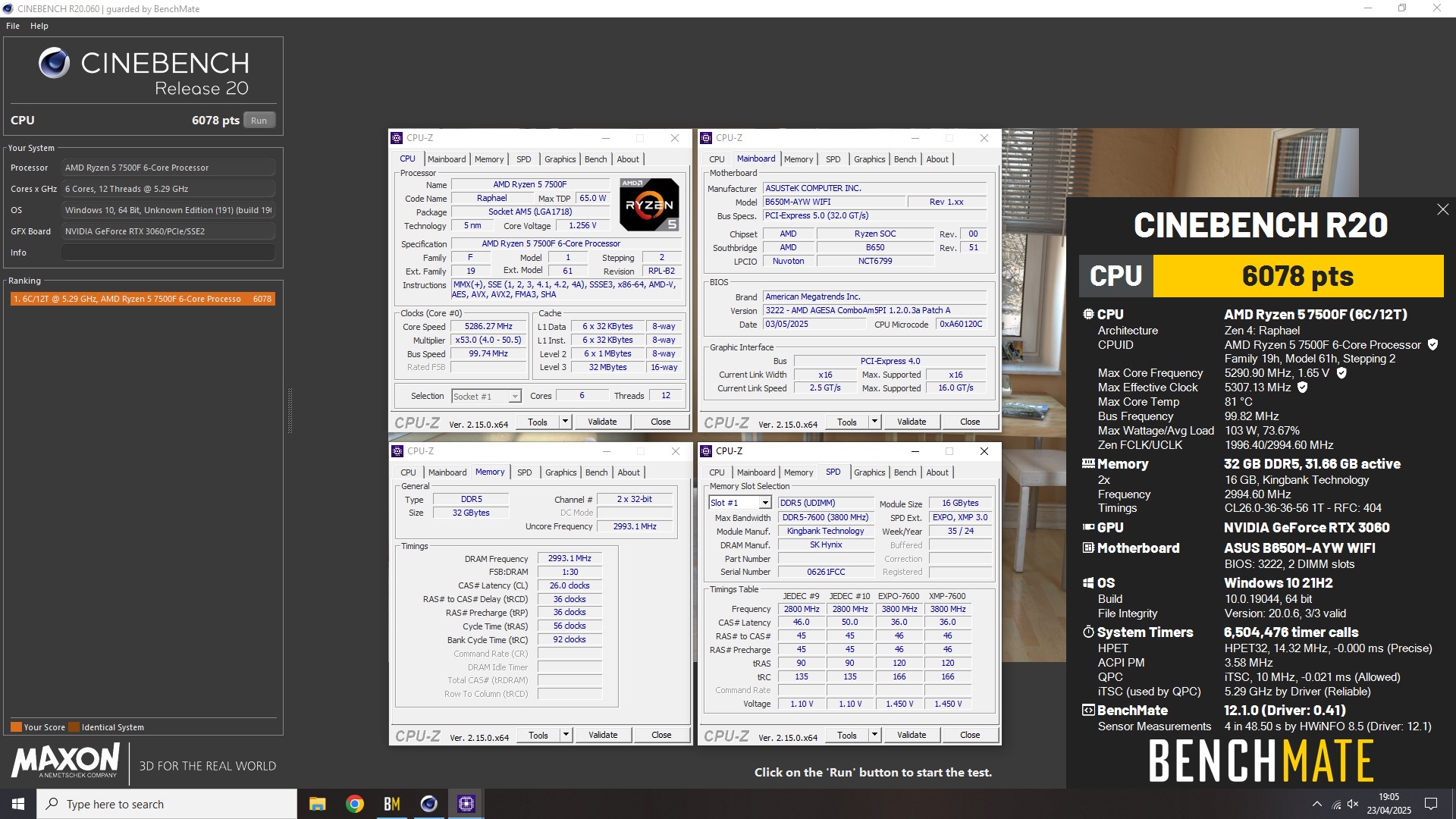Click the search magnifier in the taskbar
The height and width of the screenshot is (819, 1456).
click(52, 804)
